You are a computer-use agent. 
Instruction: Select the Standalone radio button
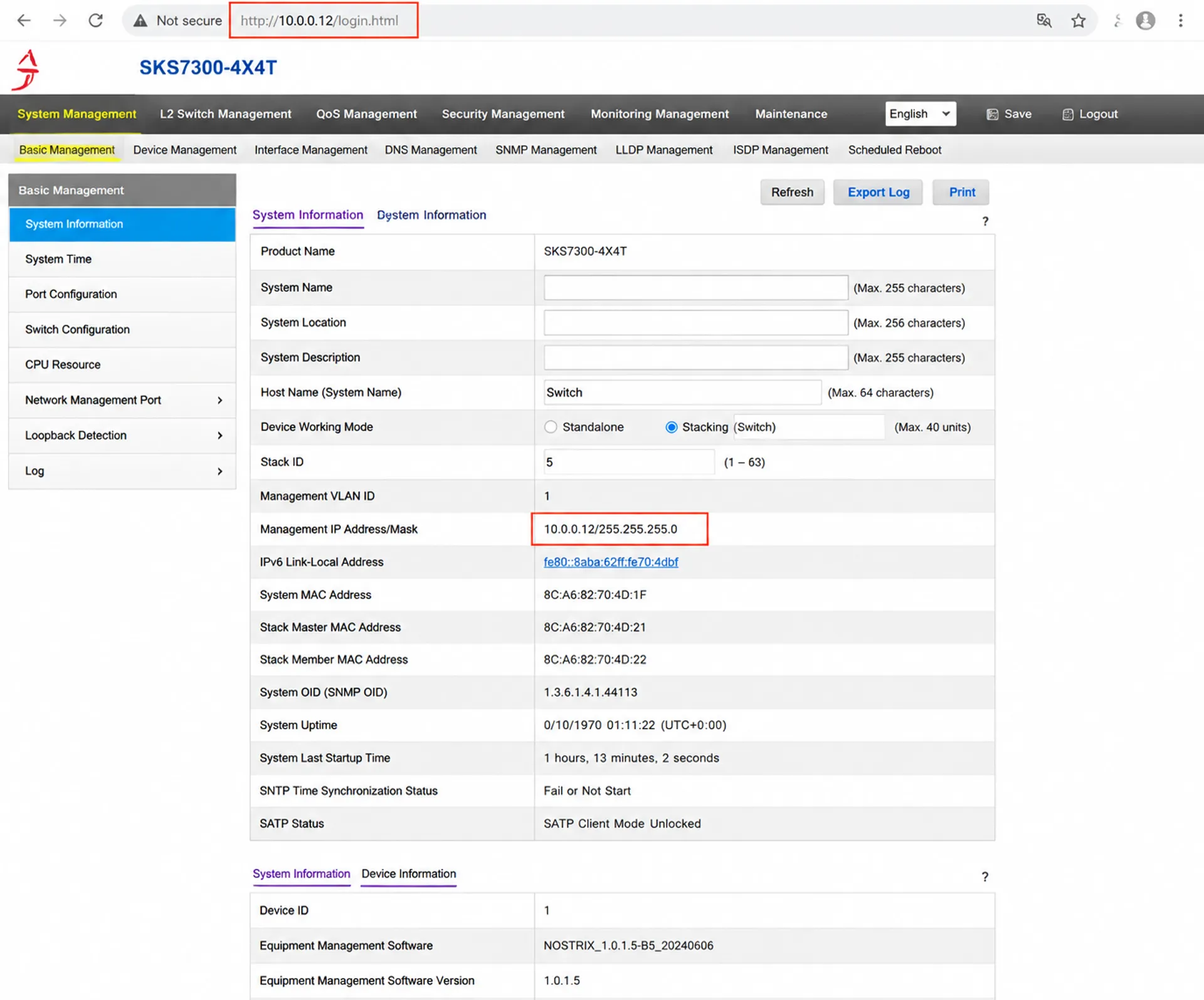pos(551,427)
